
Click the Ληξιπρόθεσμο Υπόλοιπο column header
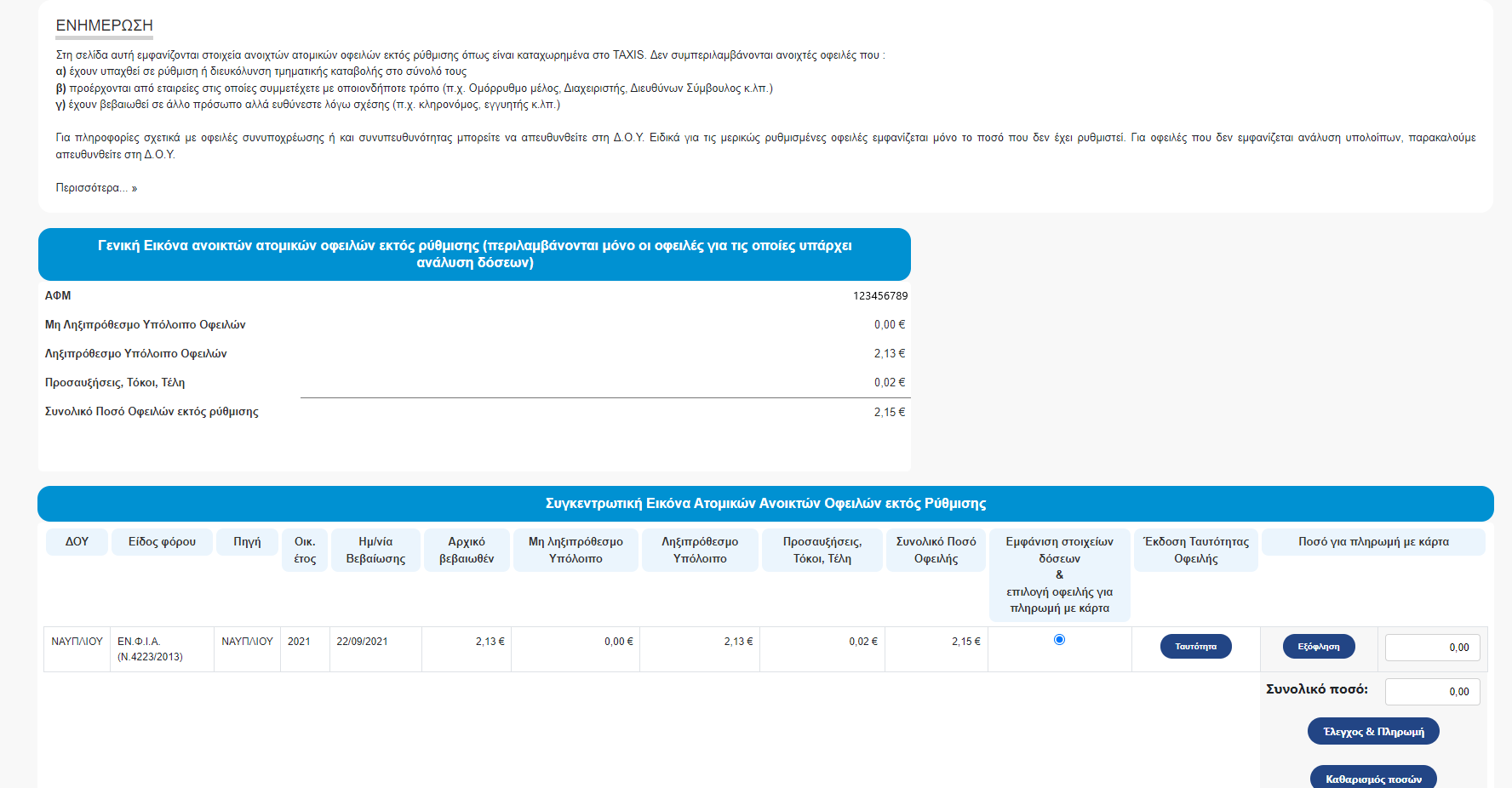(x=700, y=551)
